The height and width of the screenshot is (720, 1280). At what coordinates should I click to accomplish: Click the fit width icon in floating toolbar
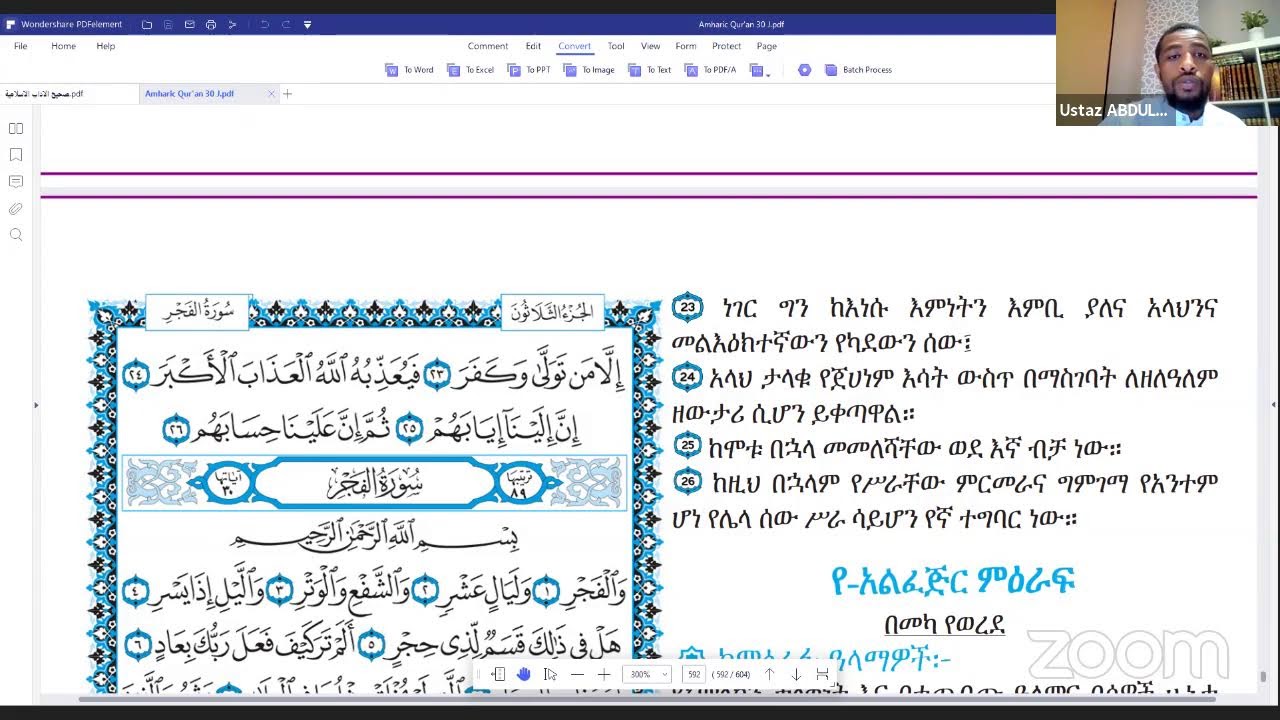pos(822,675)
